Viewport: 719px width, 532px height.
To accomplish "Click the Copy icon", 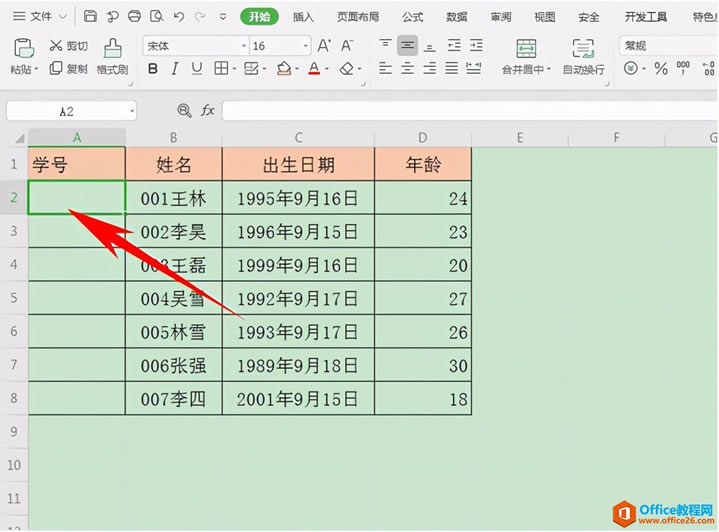I will pyautogui.click(x=55, y=68).
